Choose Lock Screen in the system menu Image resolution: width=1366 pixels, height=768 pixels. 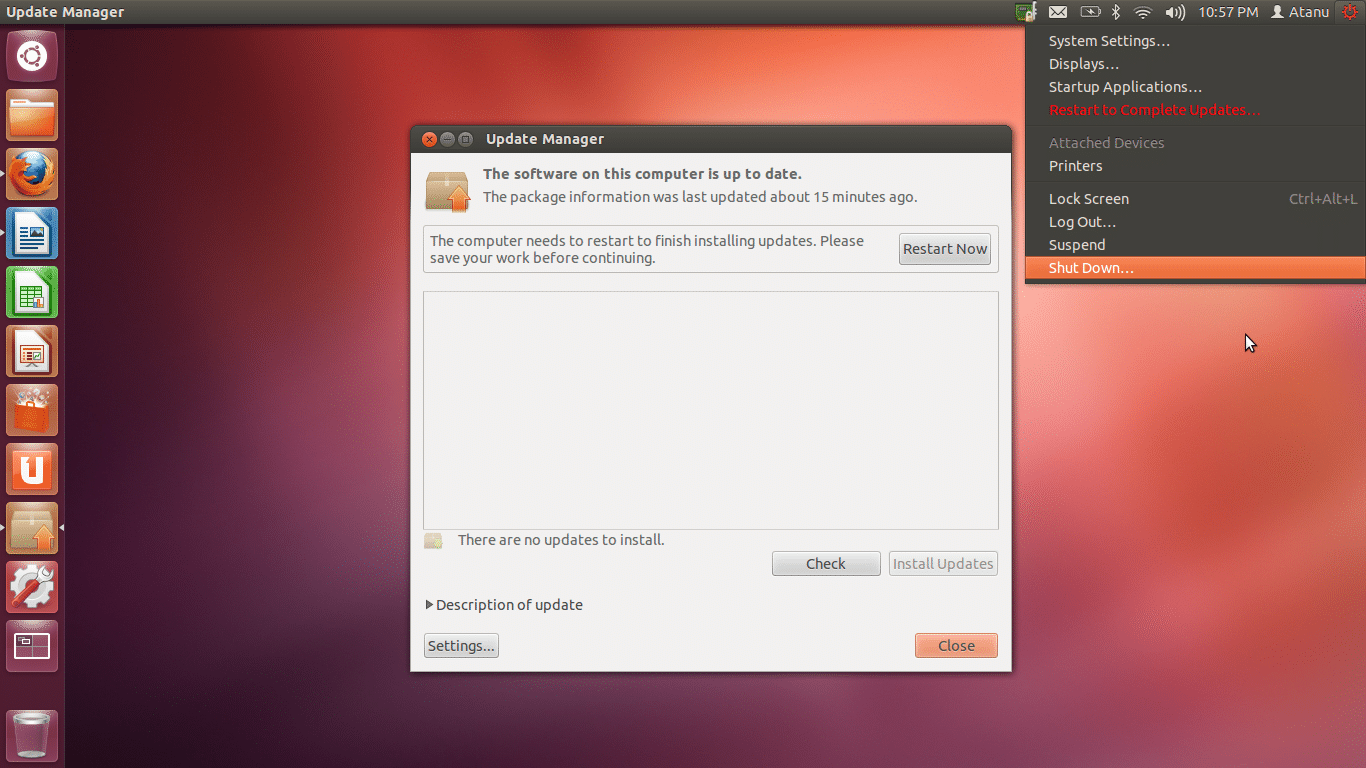[x=1195, y=199]
